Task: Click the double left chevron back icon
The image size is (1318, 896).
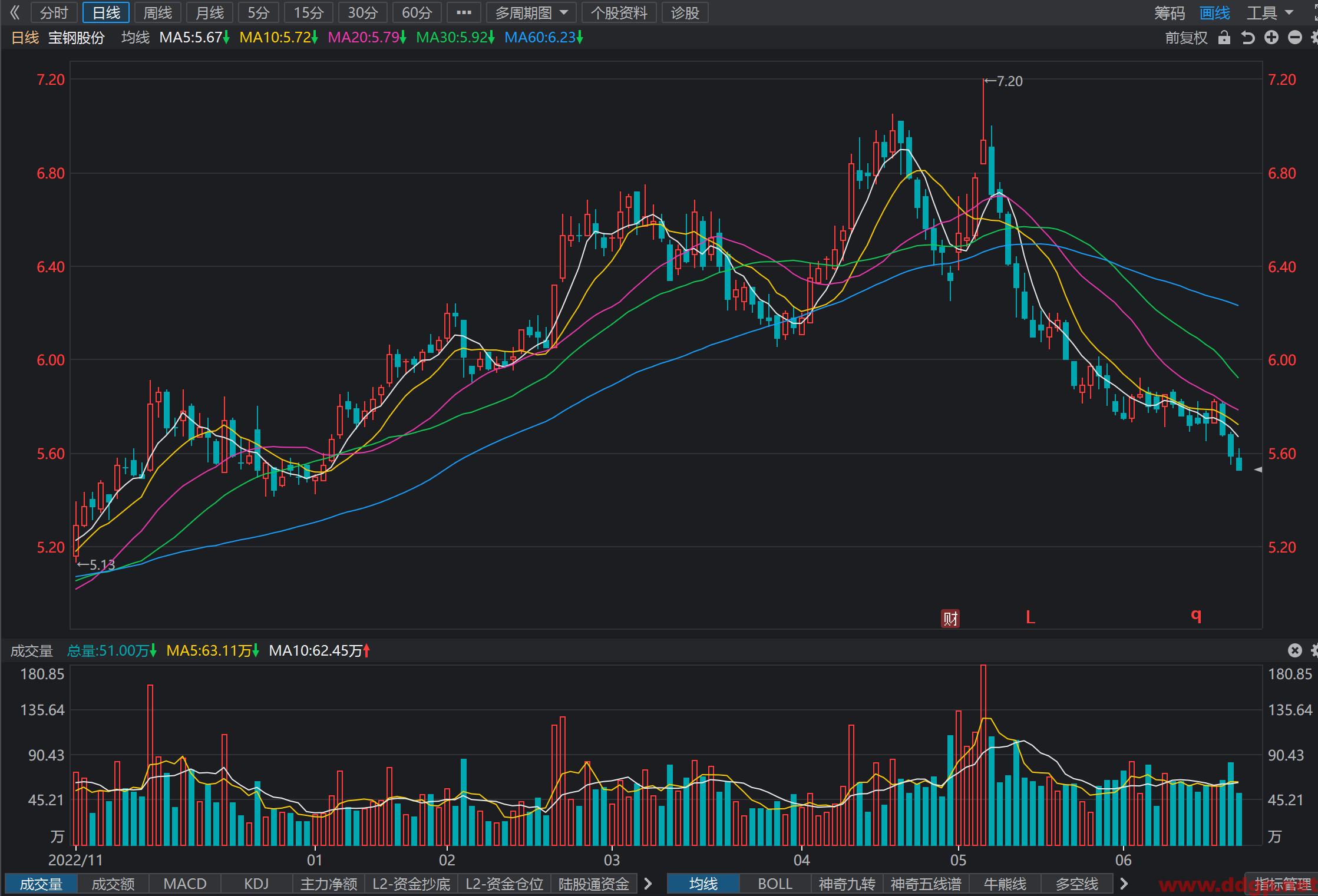Action: point(15,12)
